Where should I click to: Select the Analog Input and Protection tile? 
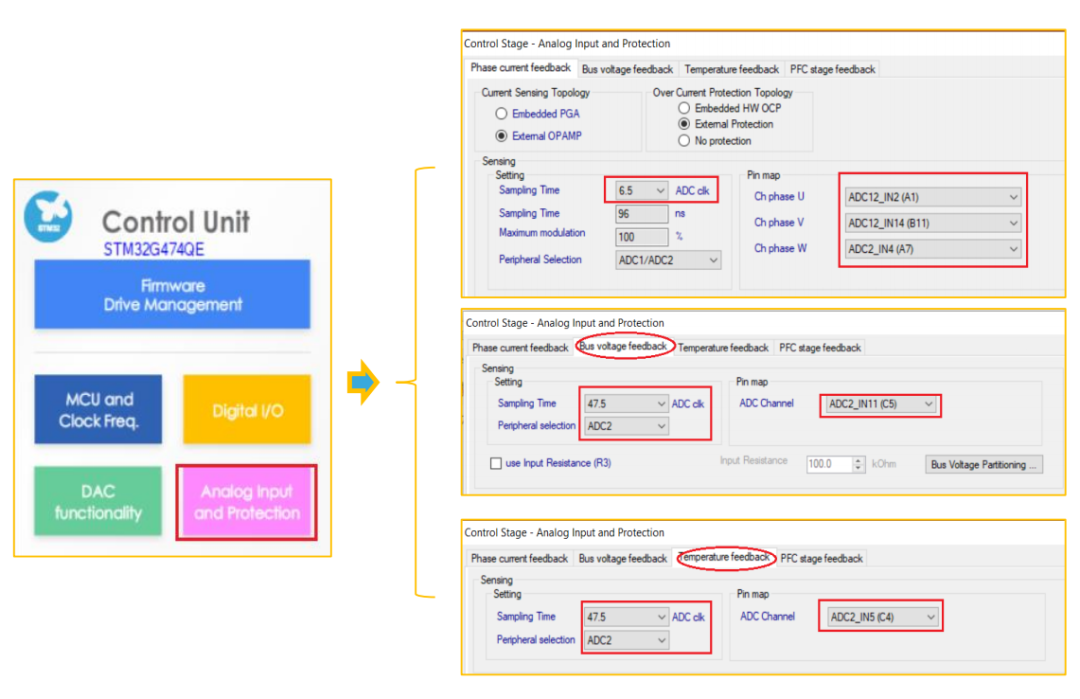click(246, 502)
